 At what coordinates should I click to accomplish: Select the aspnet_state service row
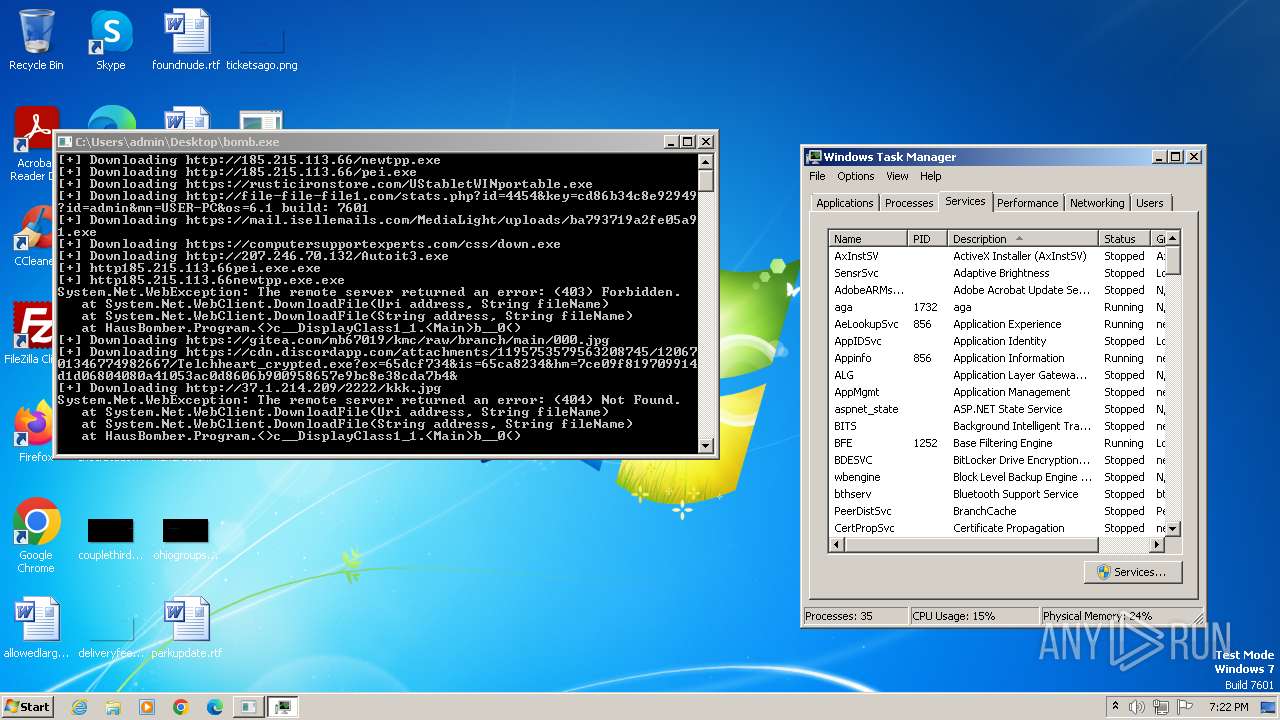click(998, 409)
